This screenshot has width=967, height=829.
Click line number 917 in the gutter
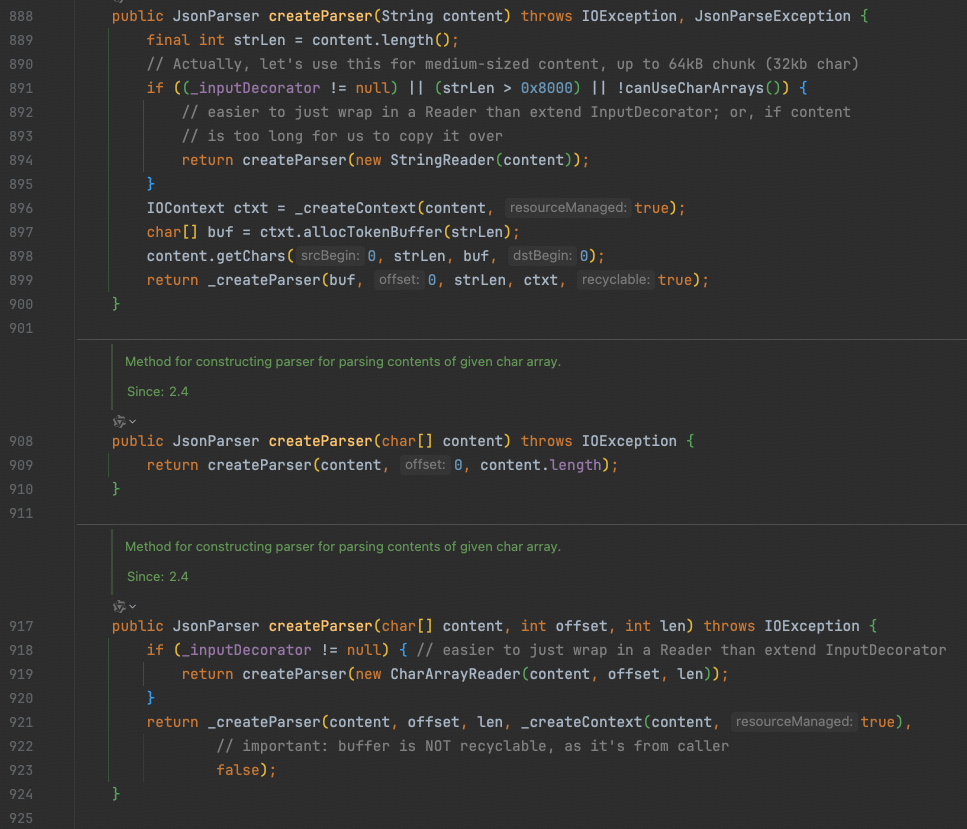coord(21,626)
